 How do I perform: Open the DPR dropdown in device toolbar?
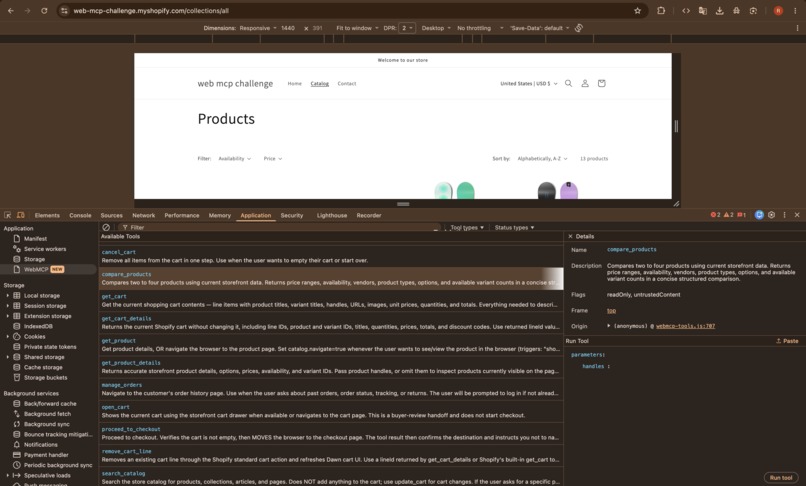tap(407, 28)
